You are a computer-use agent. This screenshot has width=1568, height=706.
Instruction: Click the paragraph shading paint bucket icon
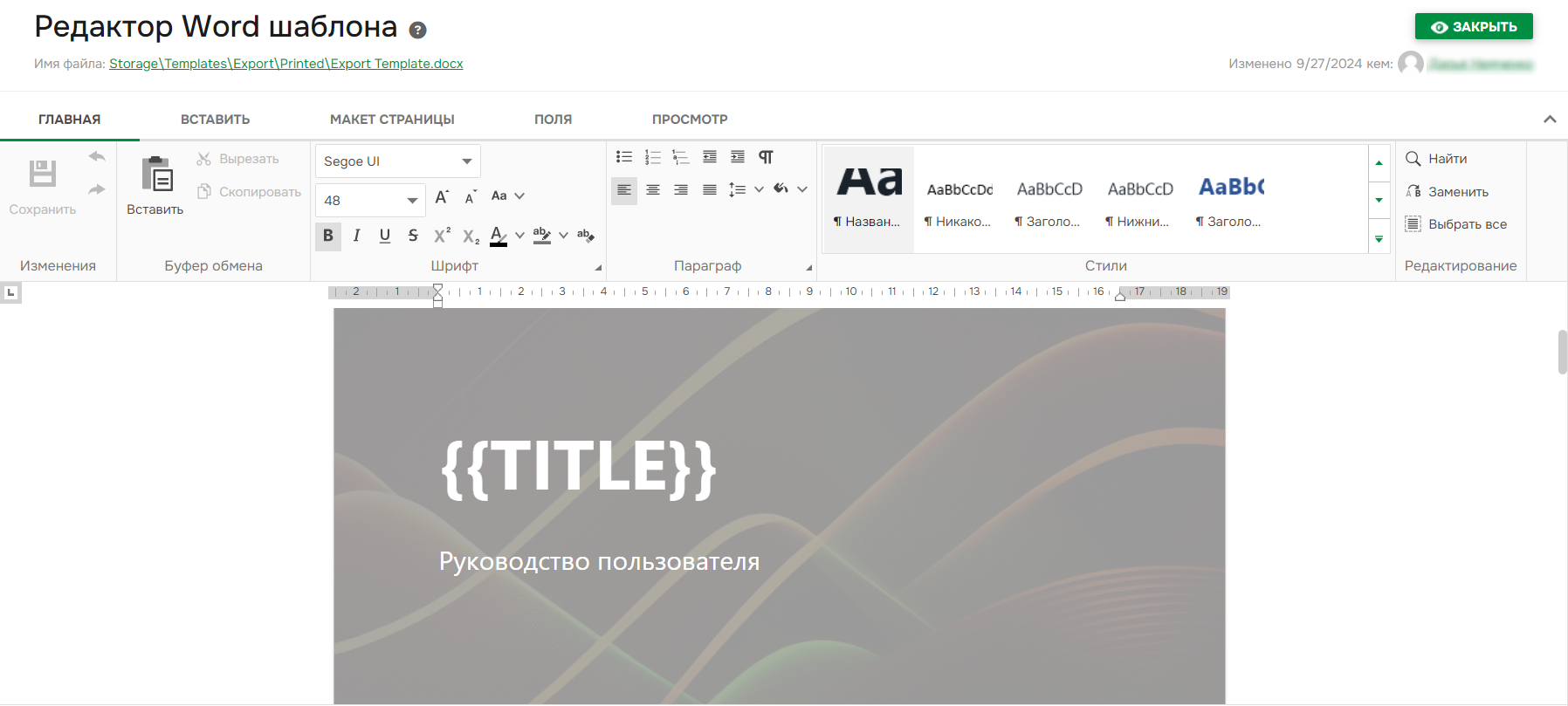tap(781, 188)
